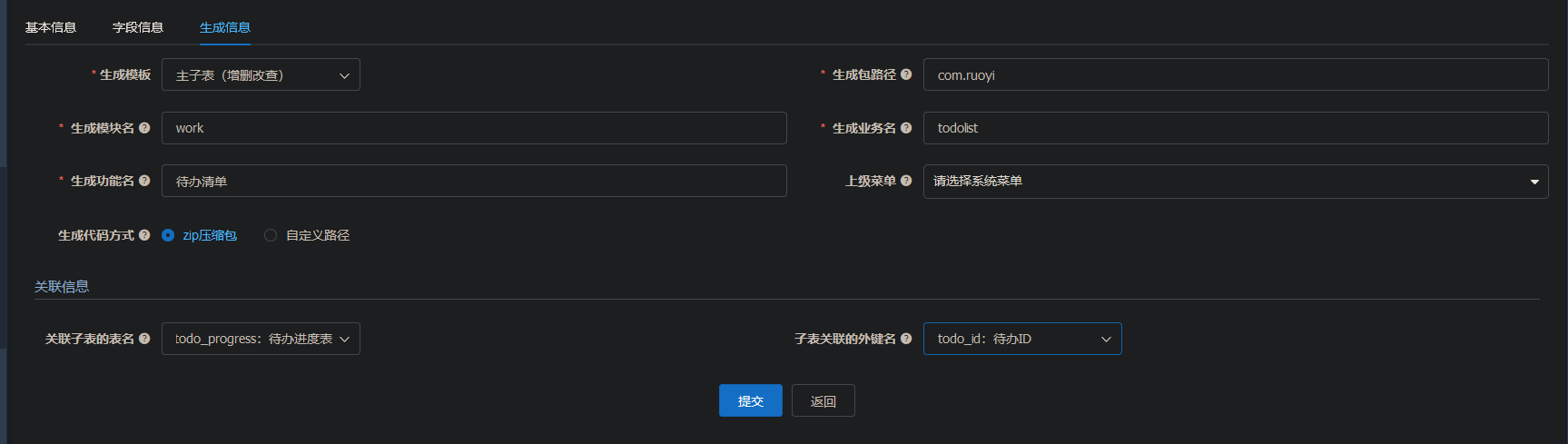1568x444 pixels.
Task: Click help icon beside 生成代码方式
Action: coord(144,235)
